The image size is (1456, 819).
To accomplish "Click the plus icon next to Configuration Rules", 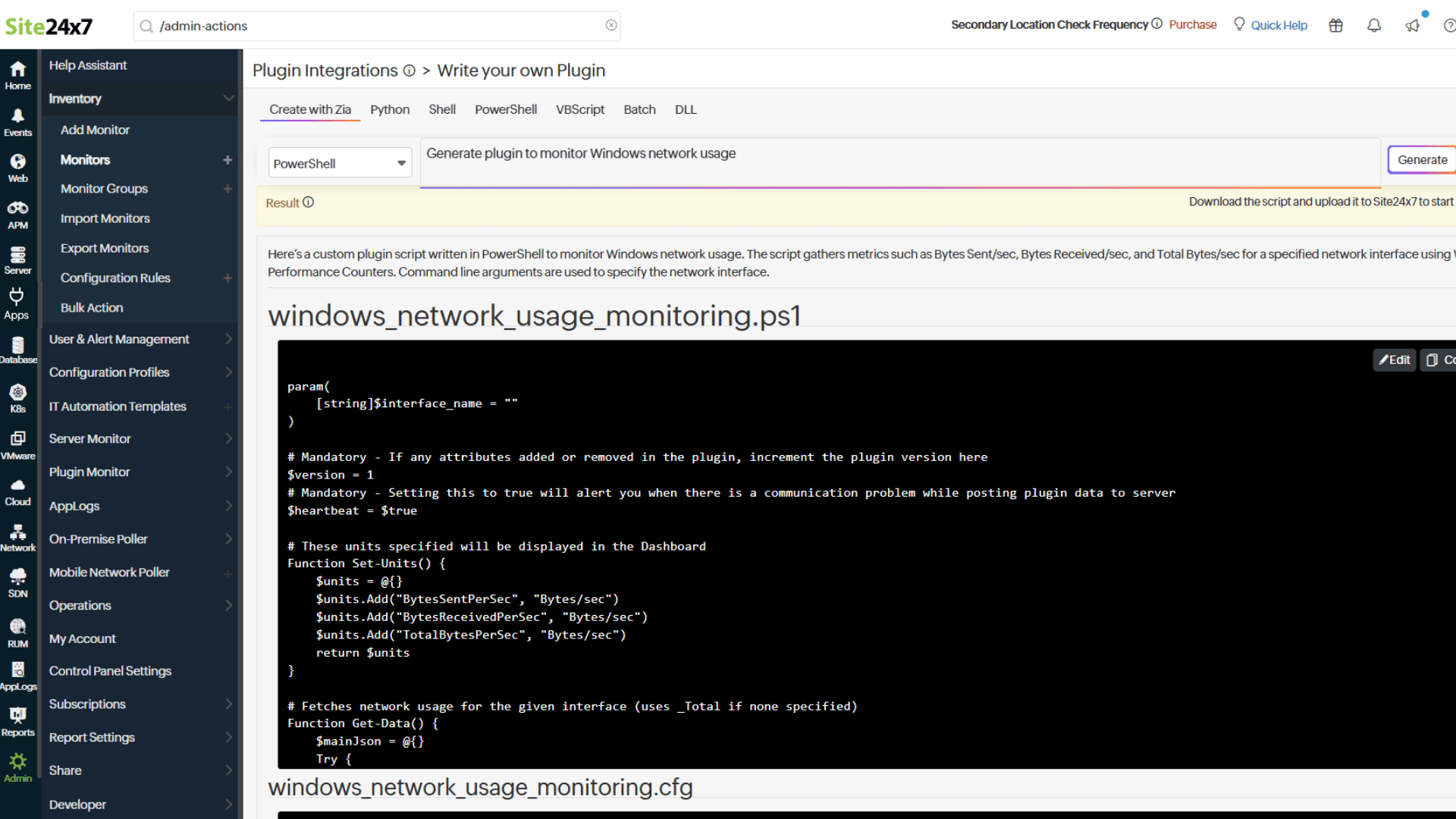I will coord(227,278).
